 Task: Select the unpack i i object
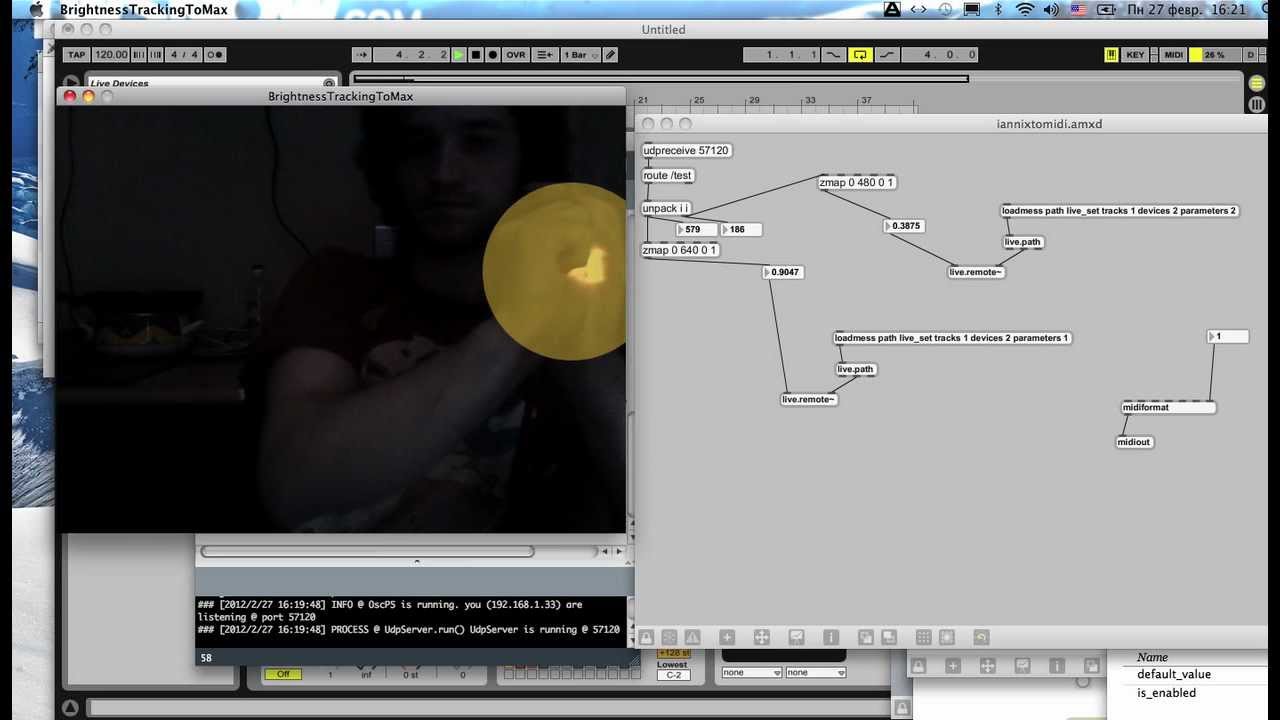tap(666, 209)
